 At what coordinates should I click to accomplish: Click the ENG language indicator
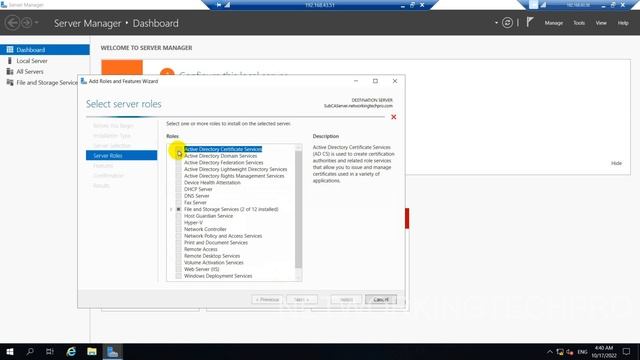pyautogui.click(x=582, y=352)
